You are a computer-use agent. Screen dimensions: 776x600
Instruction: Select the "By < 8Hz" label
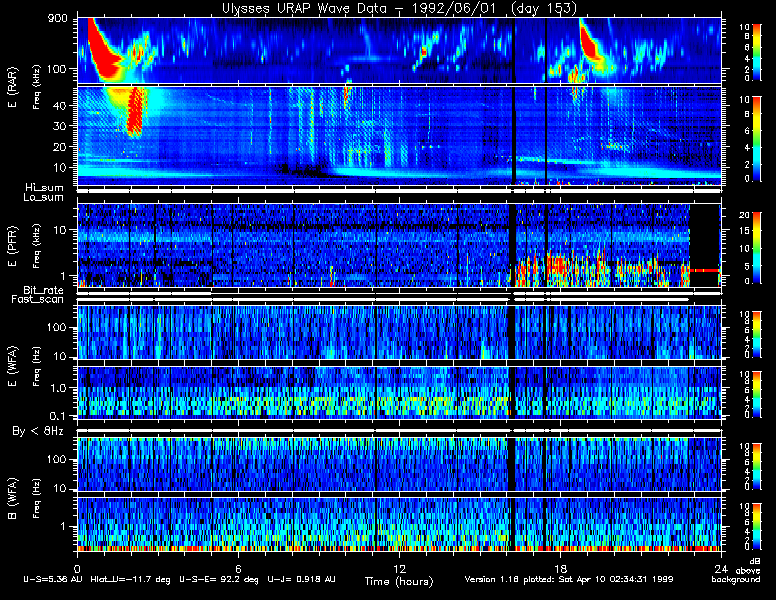click(x=38, y=432)
